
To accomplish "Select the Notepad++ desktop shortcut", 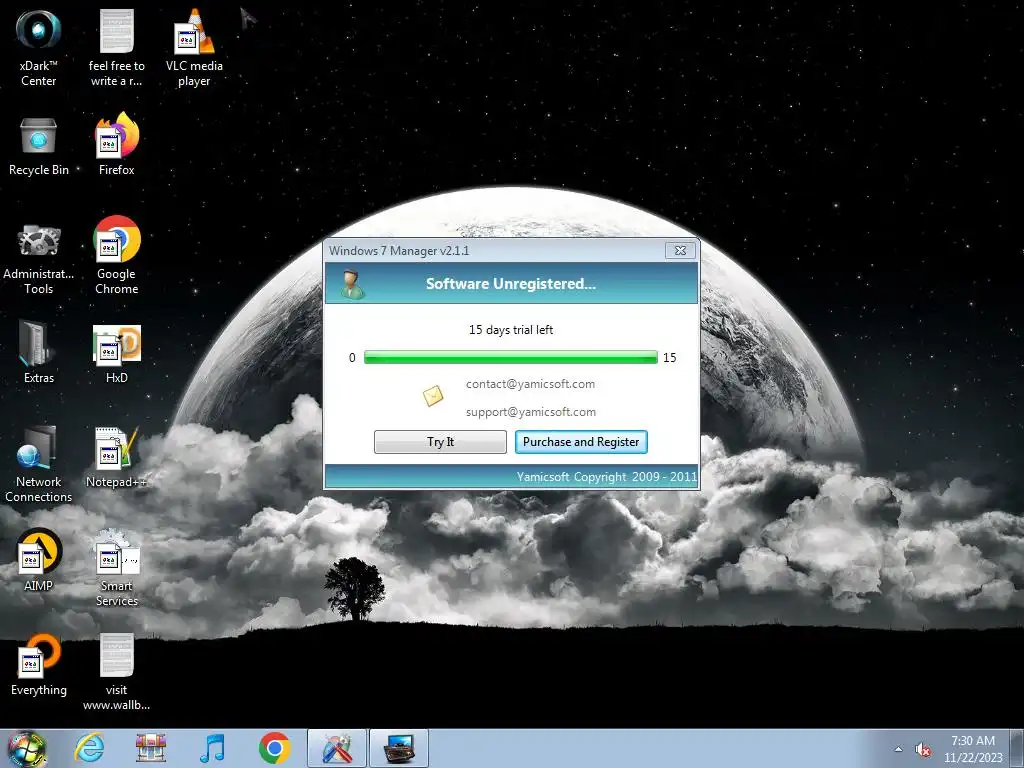I will [116, 457].
